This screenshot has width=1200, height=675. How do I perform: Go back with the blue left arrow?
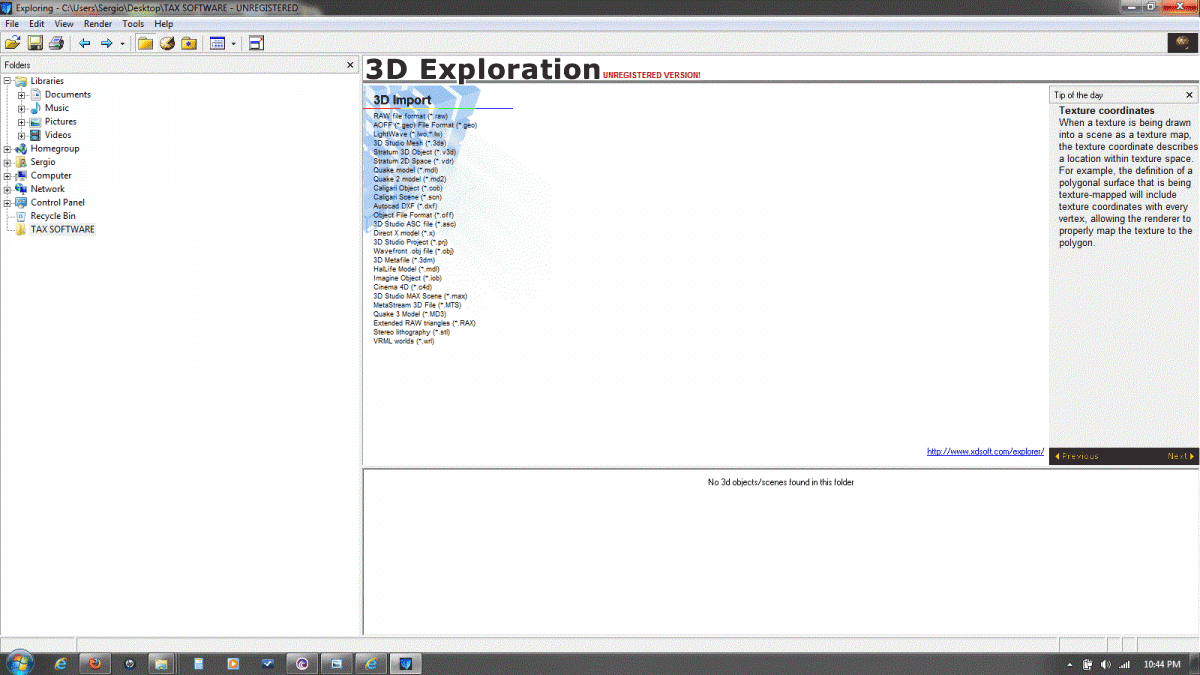click(85, 43)
